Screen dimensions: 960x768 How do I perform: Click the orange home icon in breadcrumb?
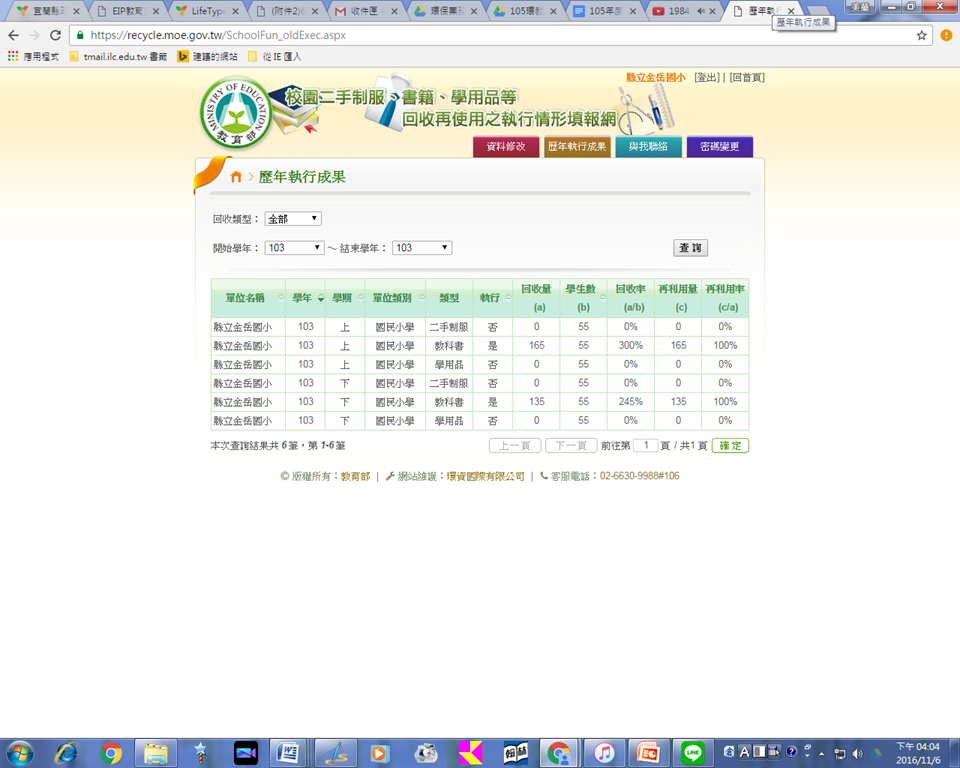[x=236, y=177]
